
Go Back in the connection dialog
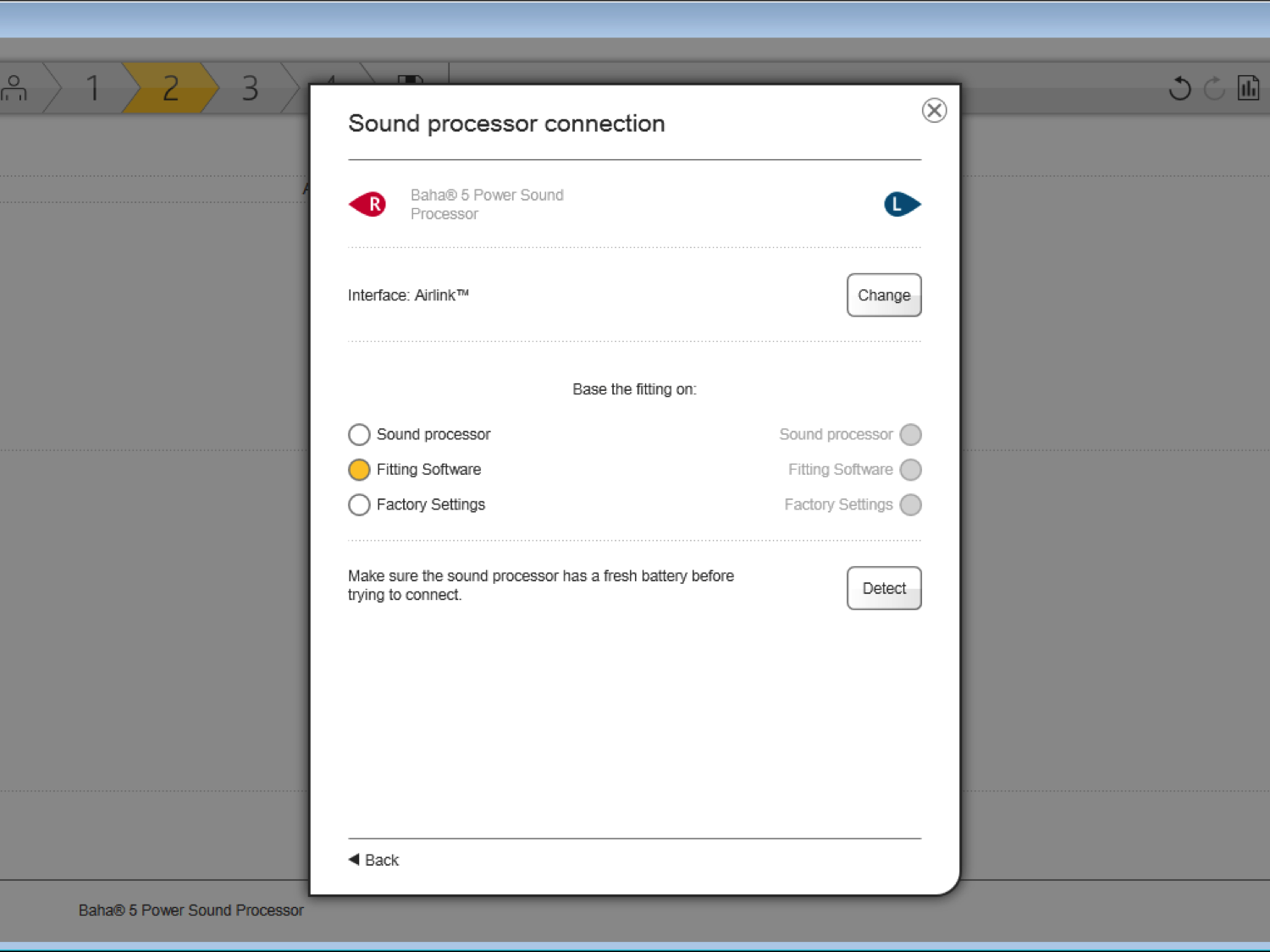pos(373,860)
